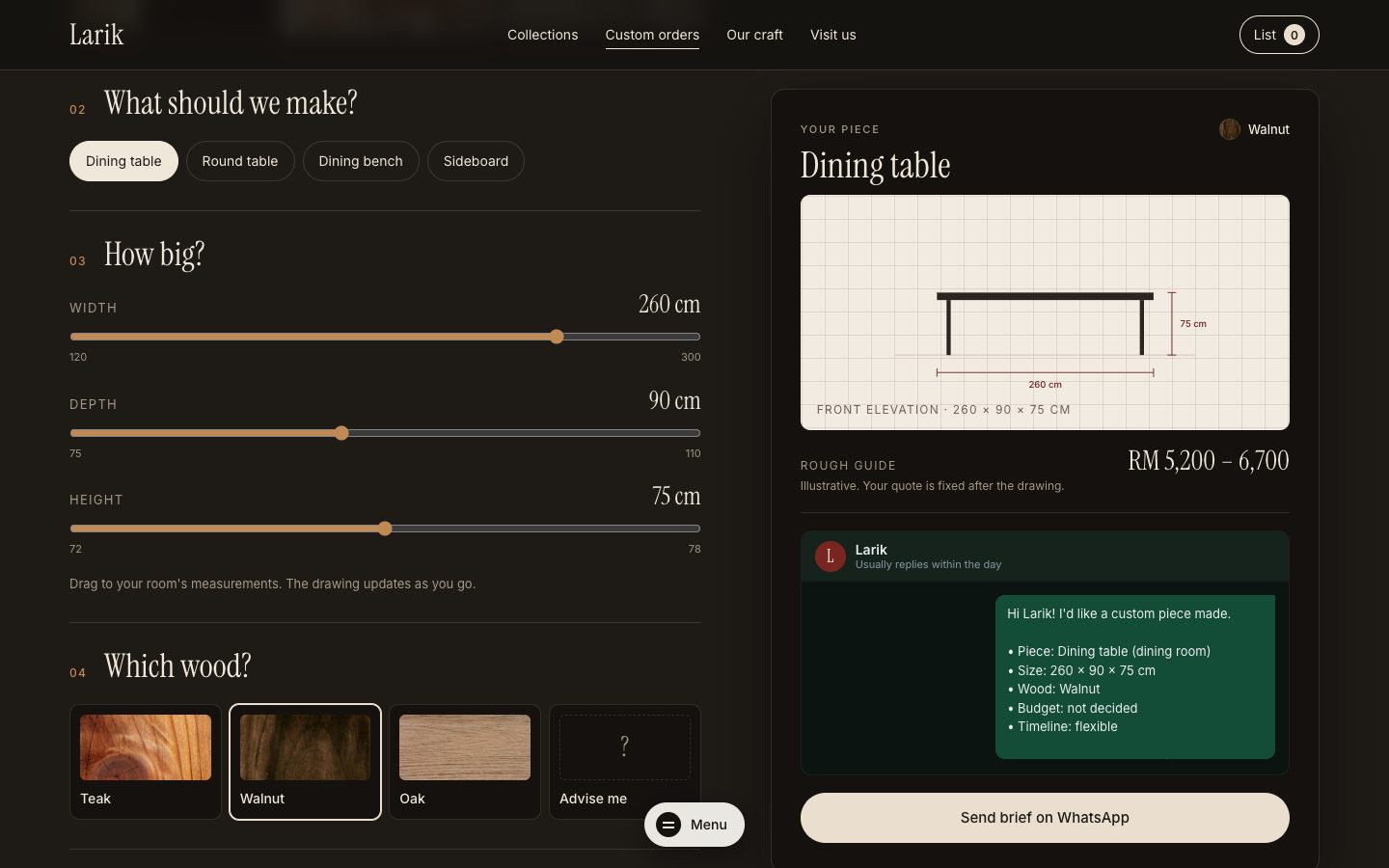This screenshot has height=868, width=1389.
Task: Go to Our craft page
Action: click(x=754, y=35)
